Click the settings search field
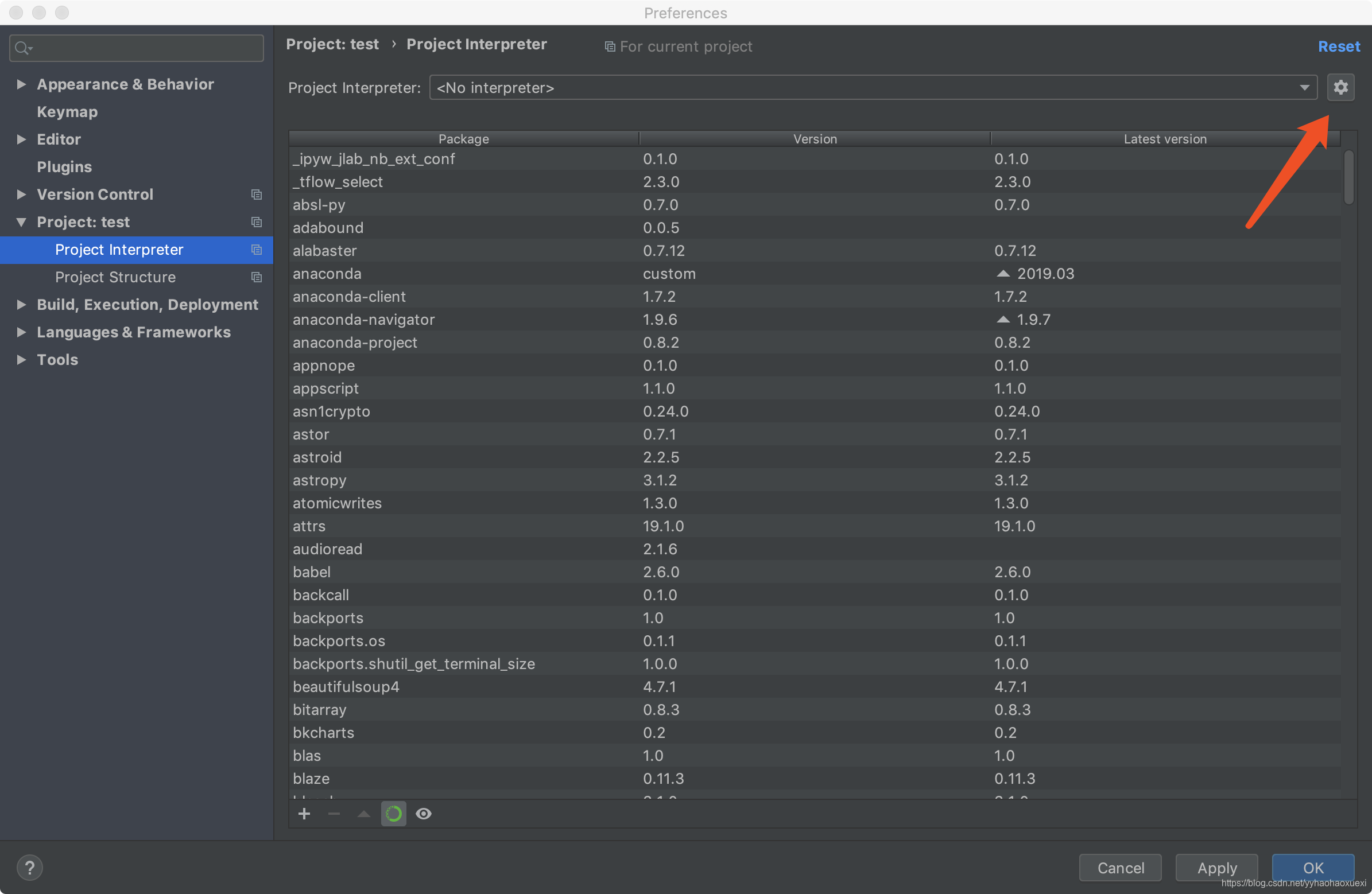 click(x=137, y=48)
